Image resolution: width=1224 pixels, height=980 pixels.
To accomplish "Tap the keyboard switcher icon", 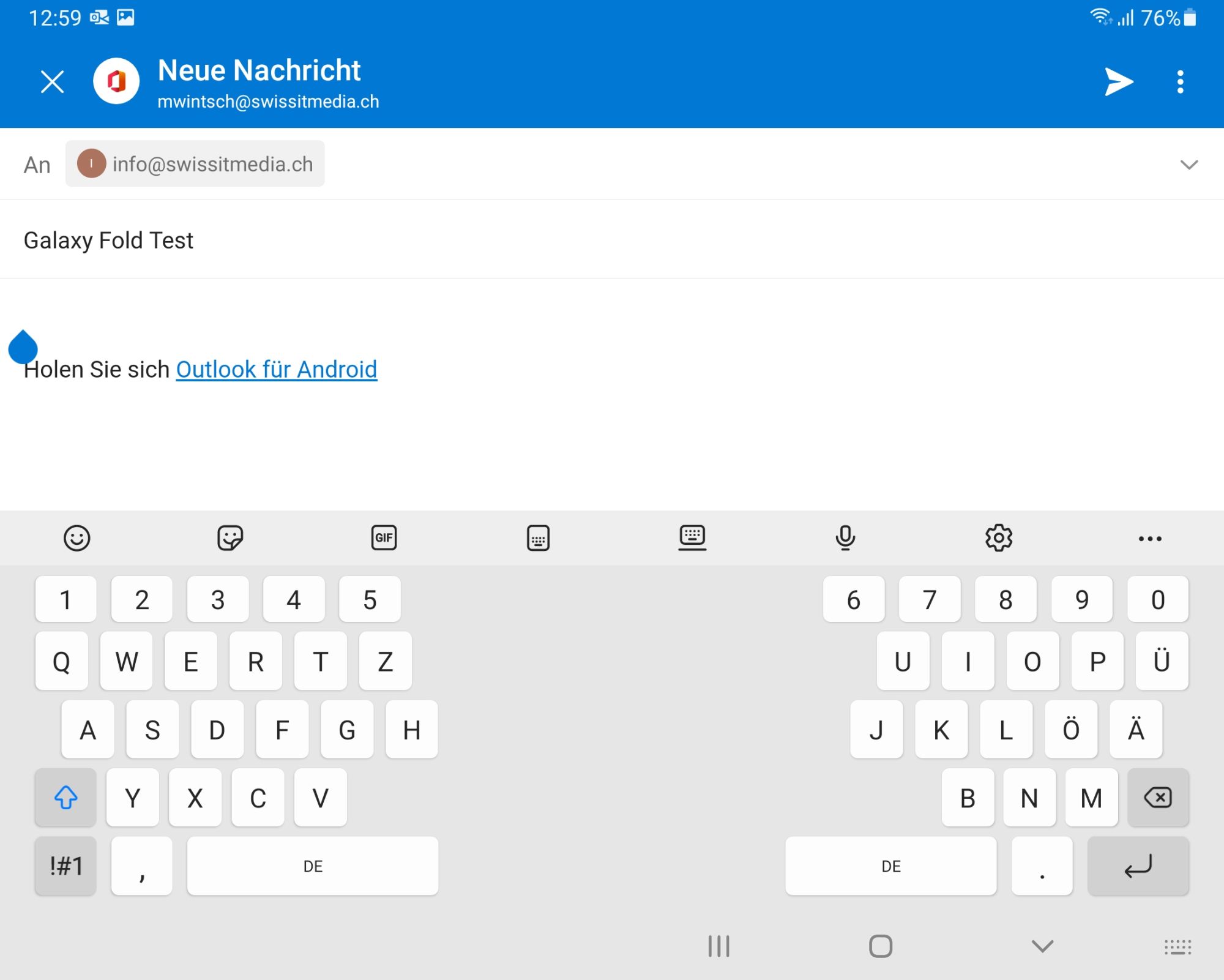I will coord(1177,947).
